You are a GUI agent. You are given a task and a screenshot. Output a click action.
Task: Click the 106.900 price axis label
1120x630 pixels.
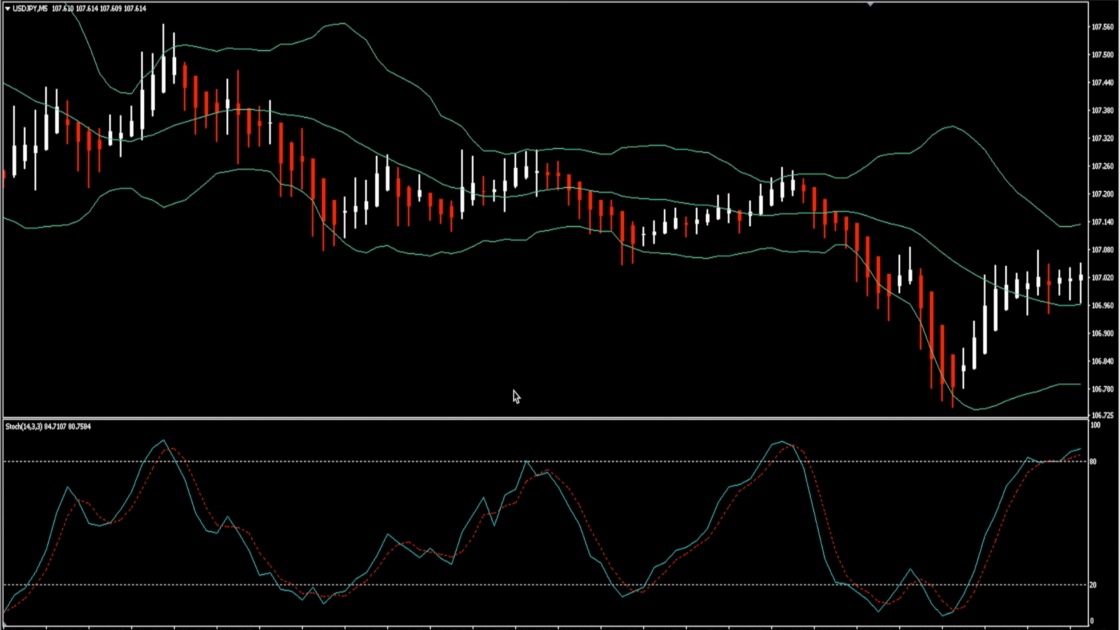pos(1102,334)
